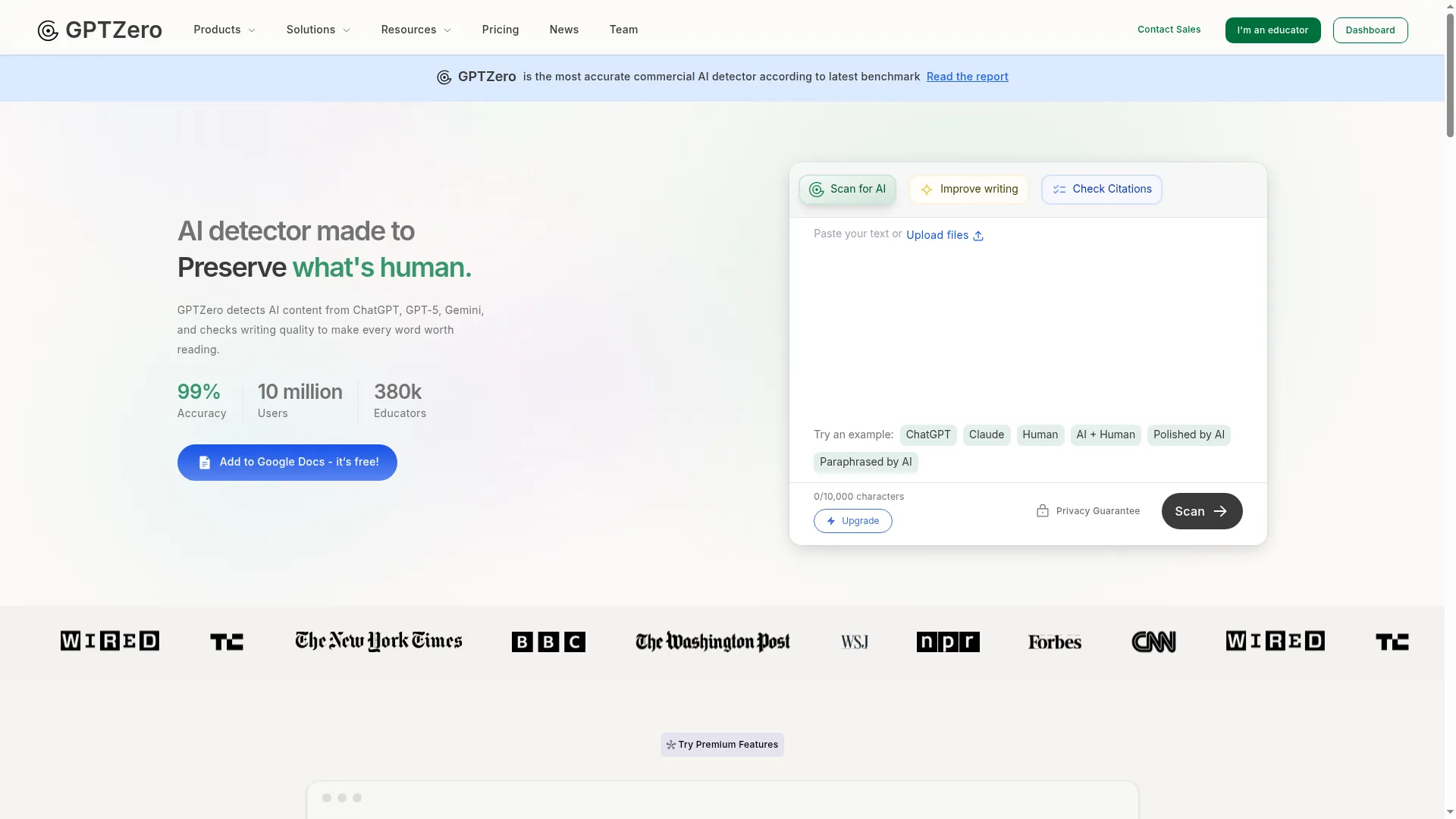The image size is (1456, 819).
Task: Click the arrow icon inside Scan button
Action: pyautogui.click(x=1222, y=511)
